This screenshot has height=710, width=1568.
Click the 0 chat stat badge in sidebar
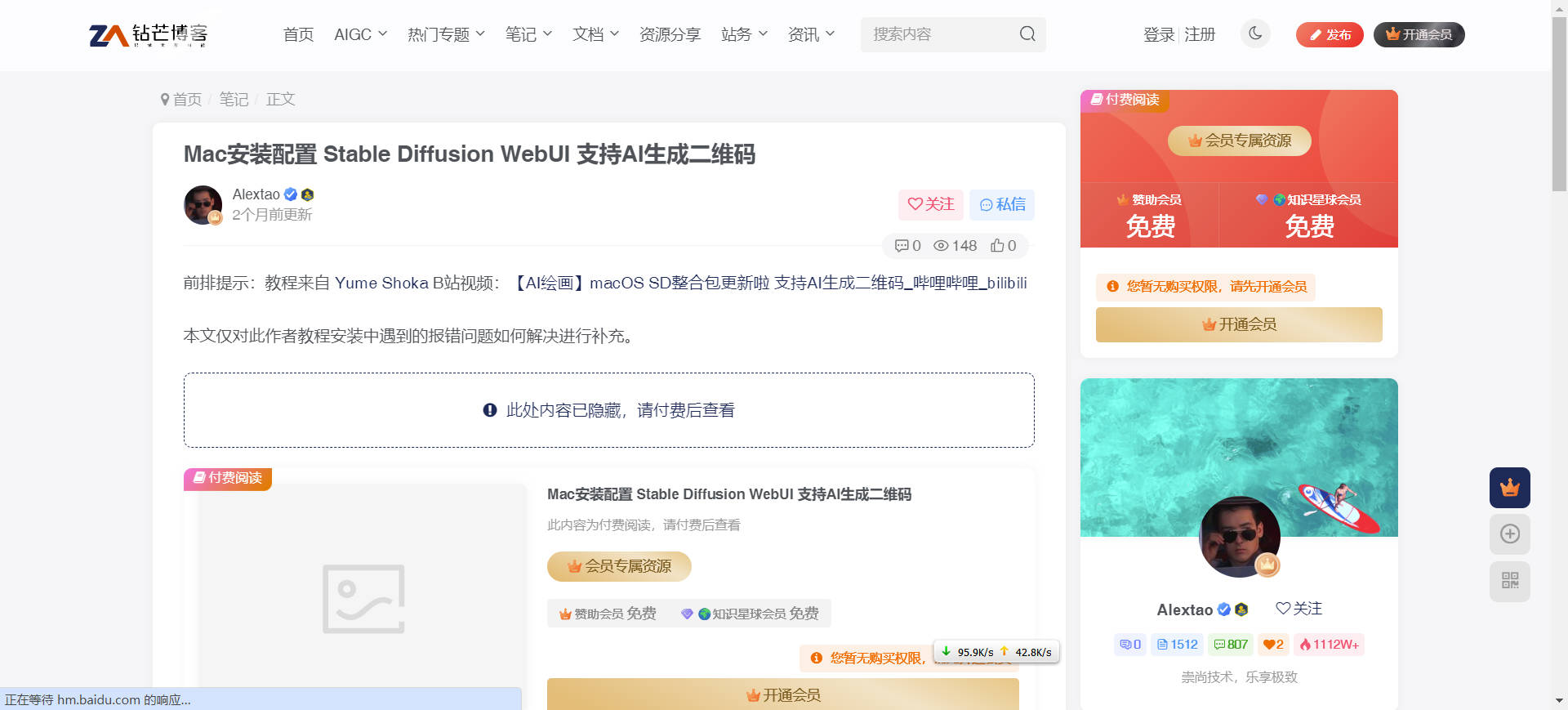coord(1130,645)
